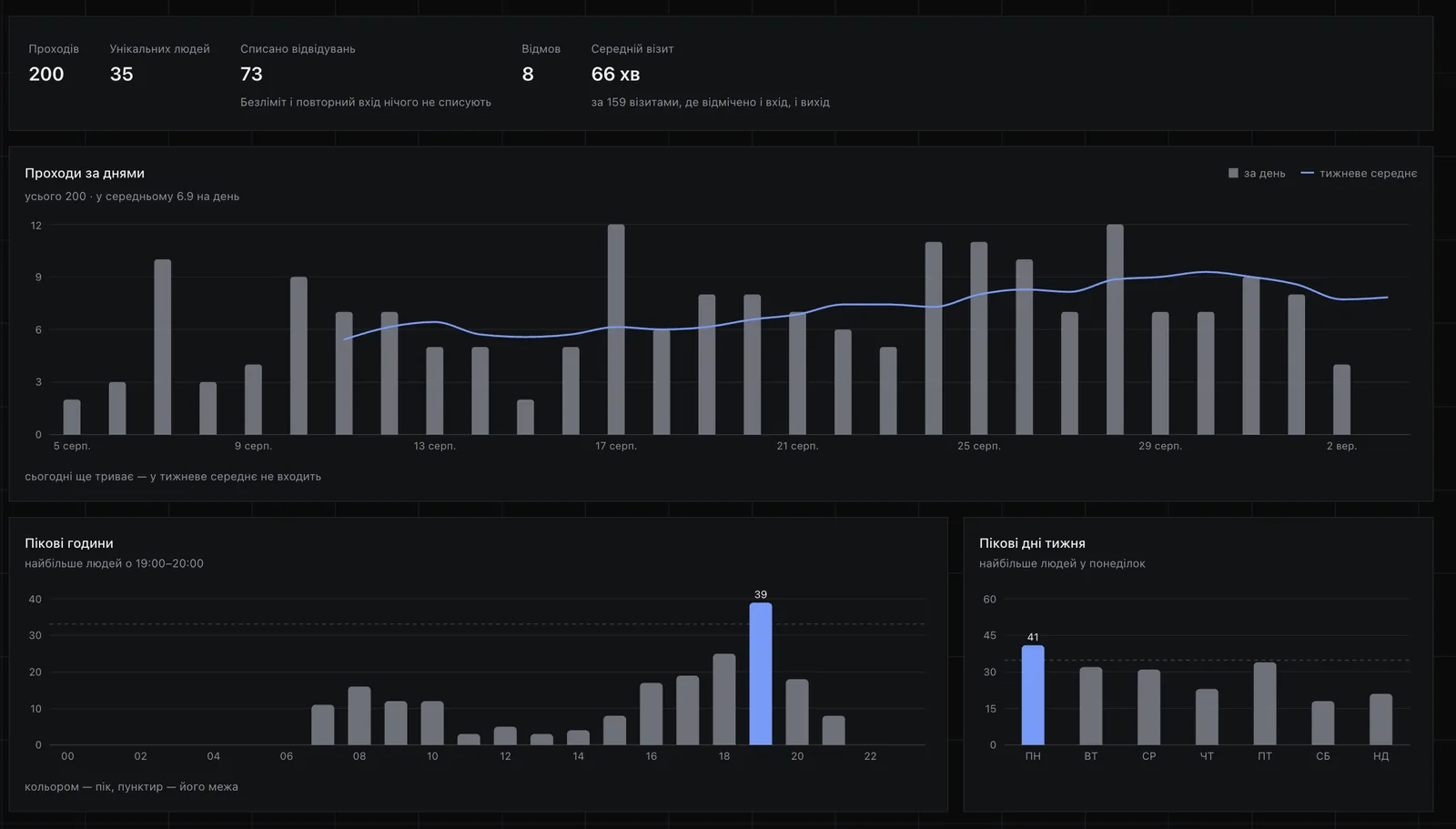
Task: Select the 'Середній візит' value 66 хв
Action: [615, 75]
